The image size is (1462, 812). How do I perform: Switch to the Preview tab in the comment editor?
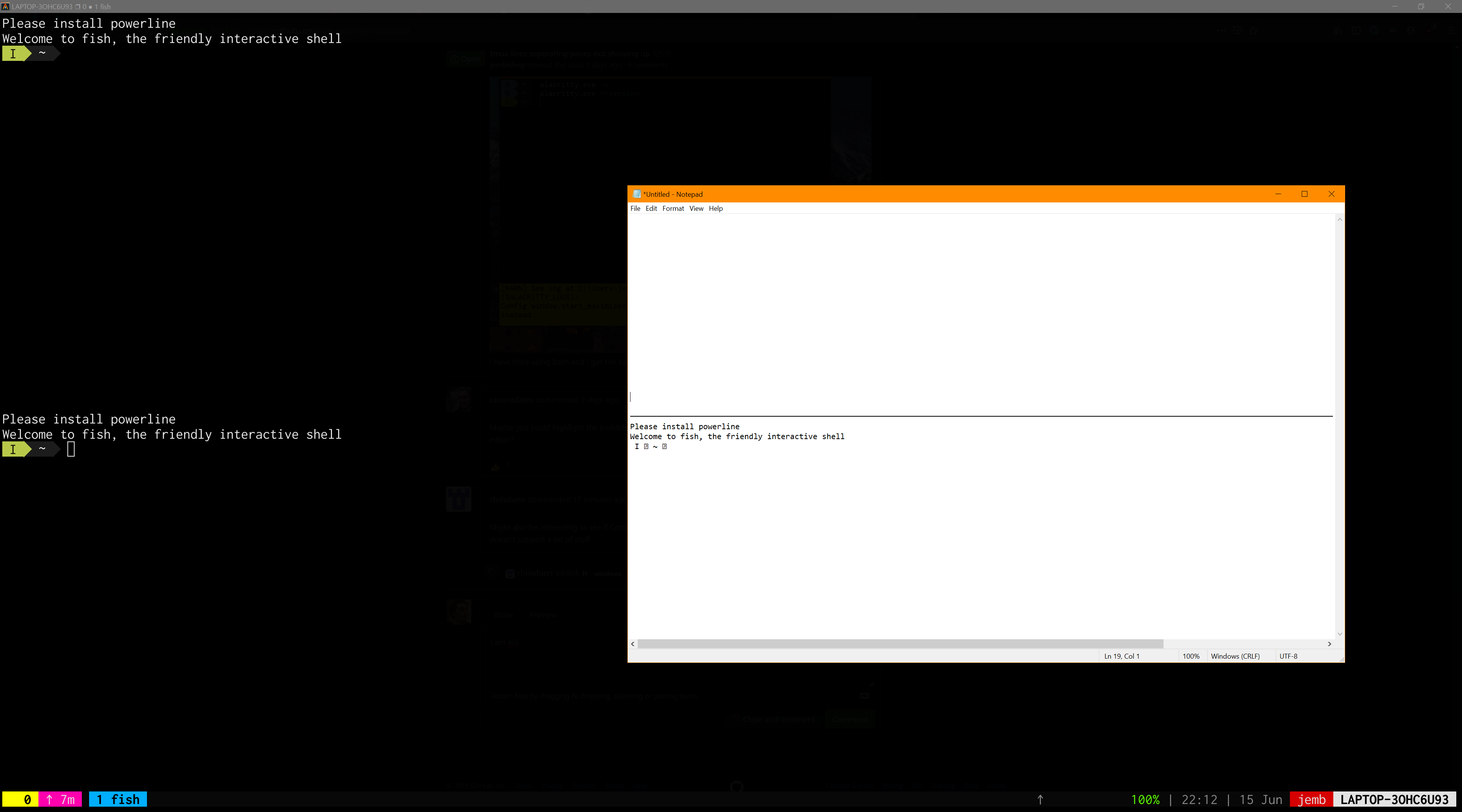[543, 615]
